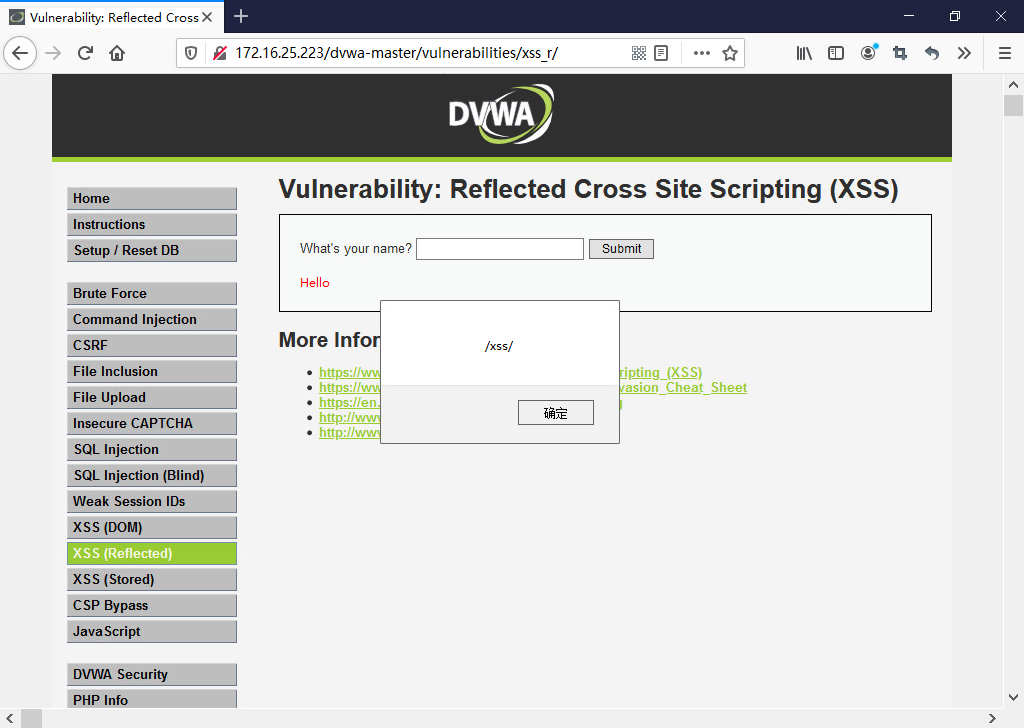Click the QR code icon in address bar
The image size is (1024, 728).
639,53
